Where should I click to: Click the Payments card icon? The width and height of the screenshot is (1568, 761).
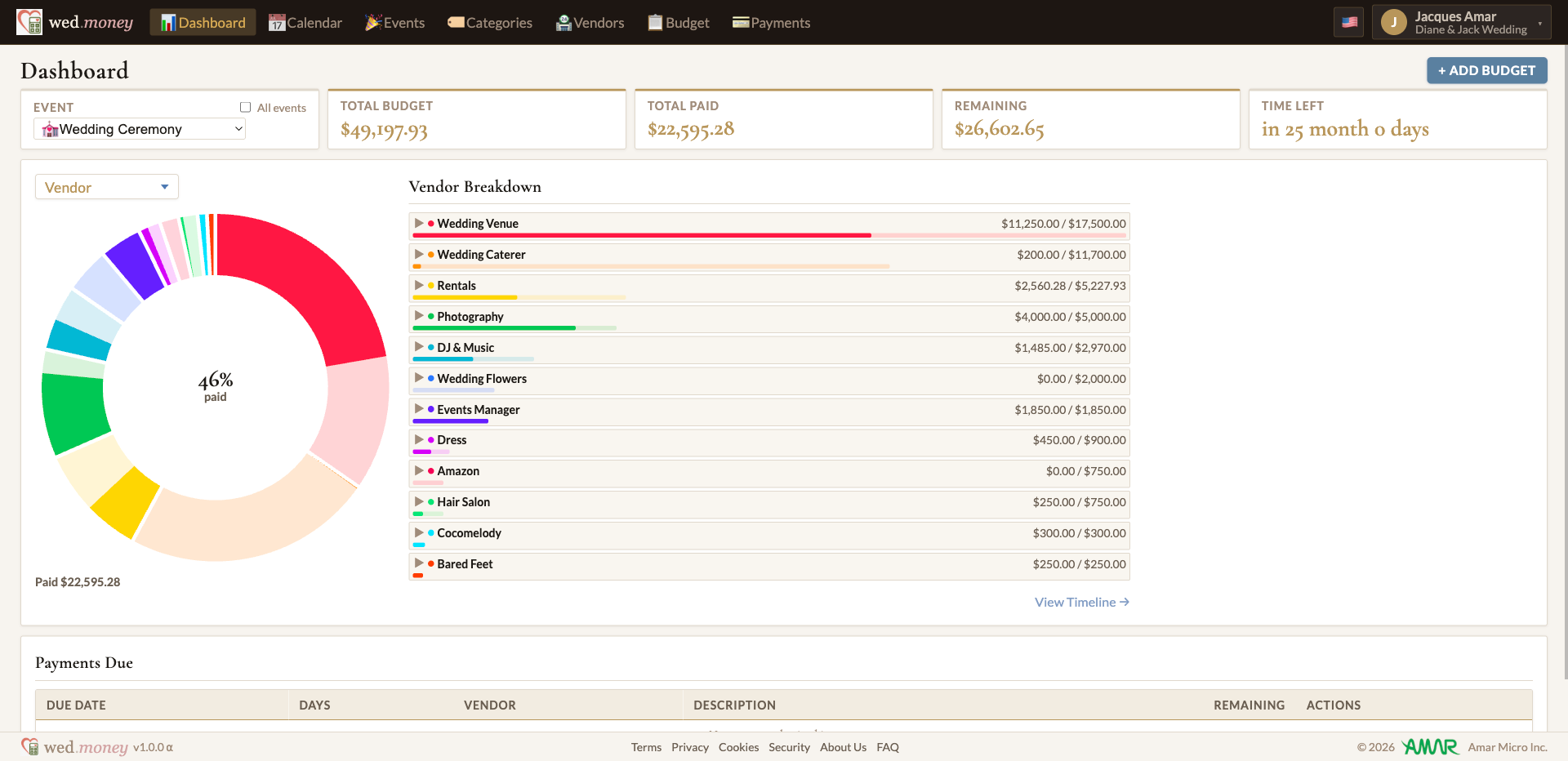[741, 23]
